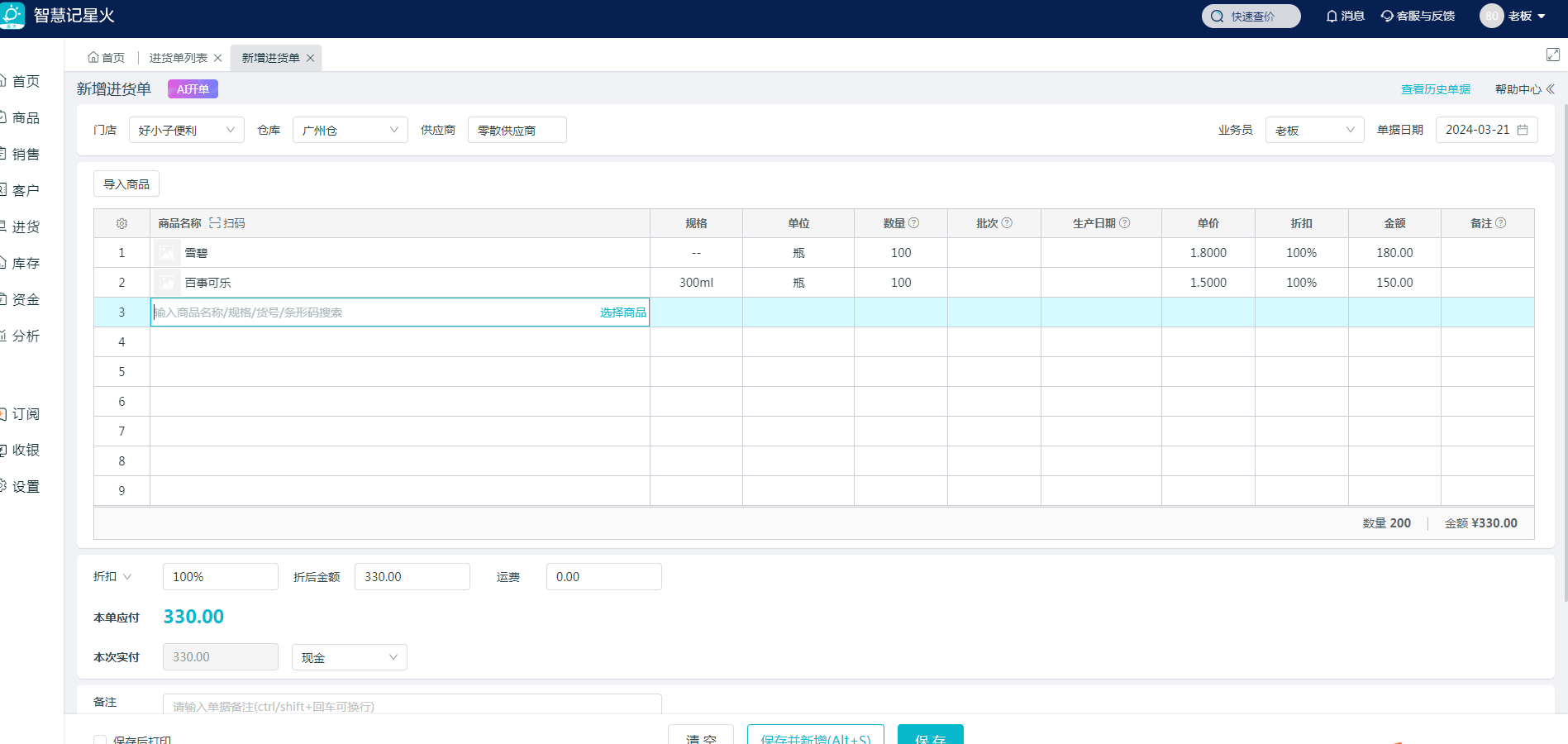
Task: Click the 百事可乐 product thumbnail
Action: (167, 283)
